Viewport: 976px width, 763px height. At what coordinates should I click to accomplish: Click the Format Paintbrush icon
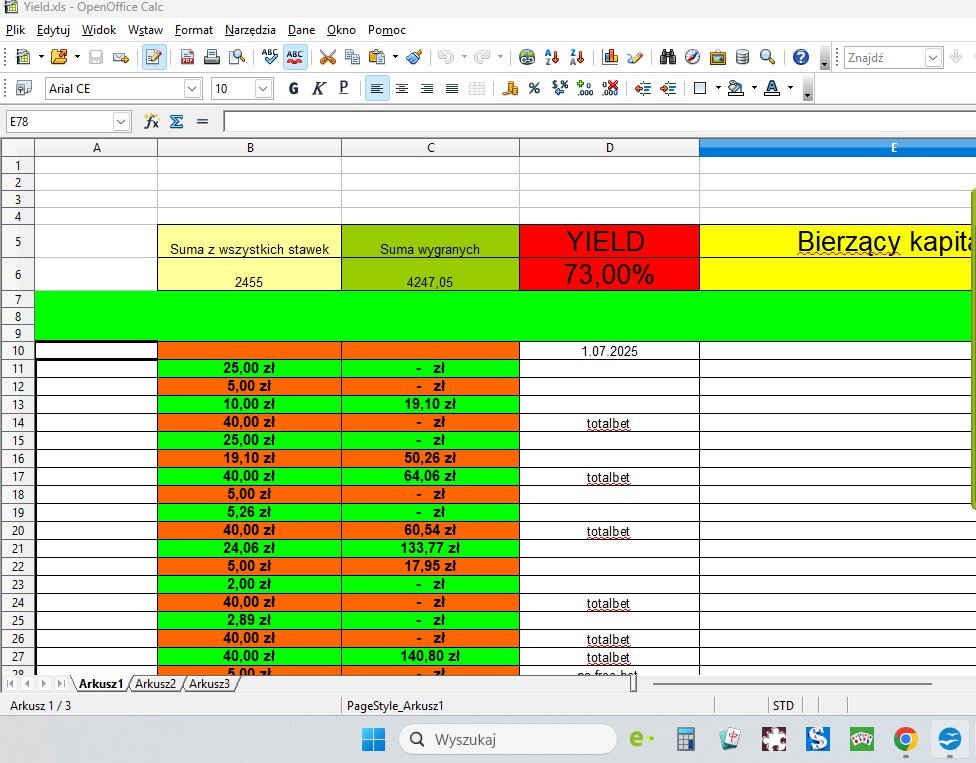415,57
